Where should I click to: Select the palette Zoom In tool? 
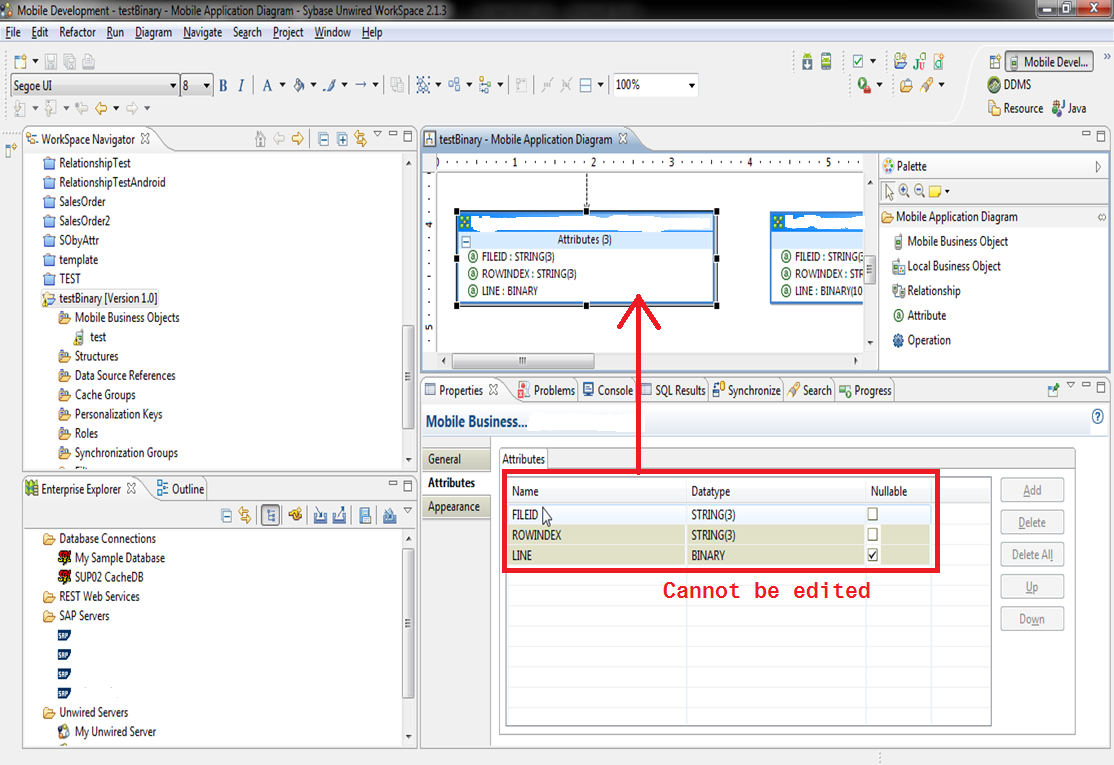[904, 190]
